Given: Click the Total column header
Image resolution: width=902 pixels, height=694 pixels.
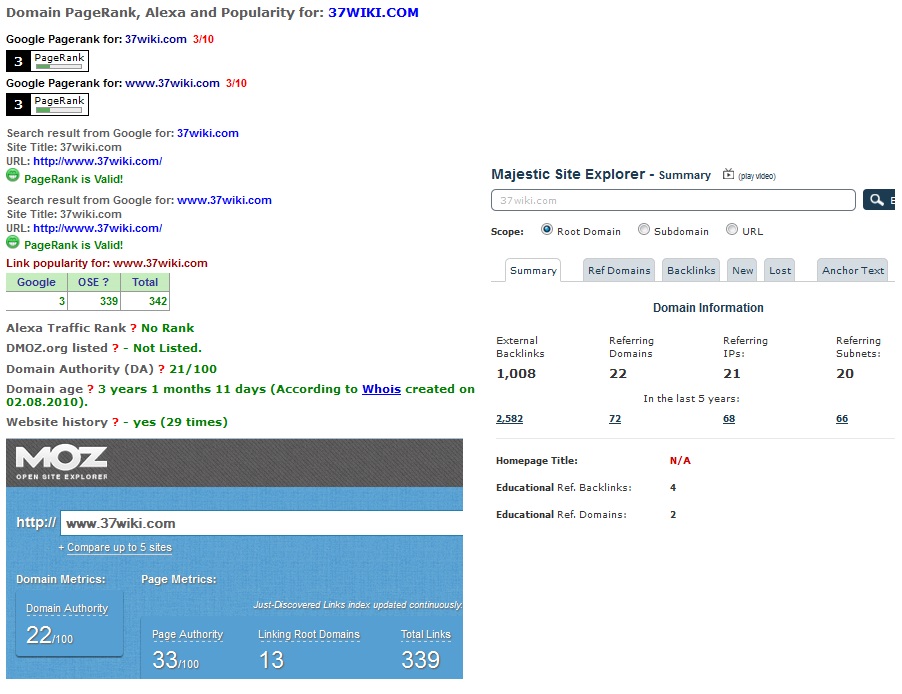Looking at the screenshot, I should click(x=145, y=282).
